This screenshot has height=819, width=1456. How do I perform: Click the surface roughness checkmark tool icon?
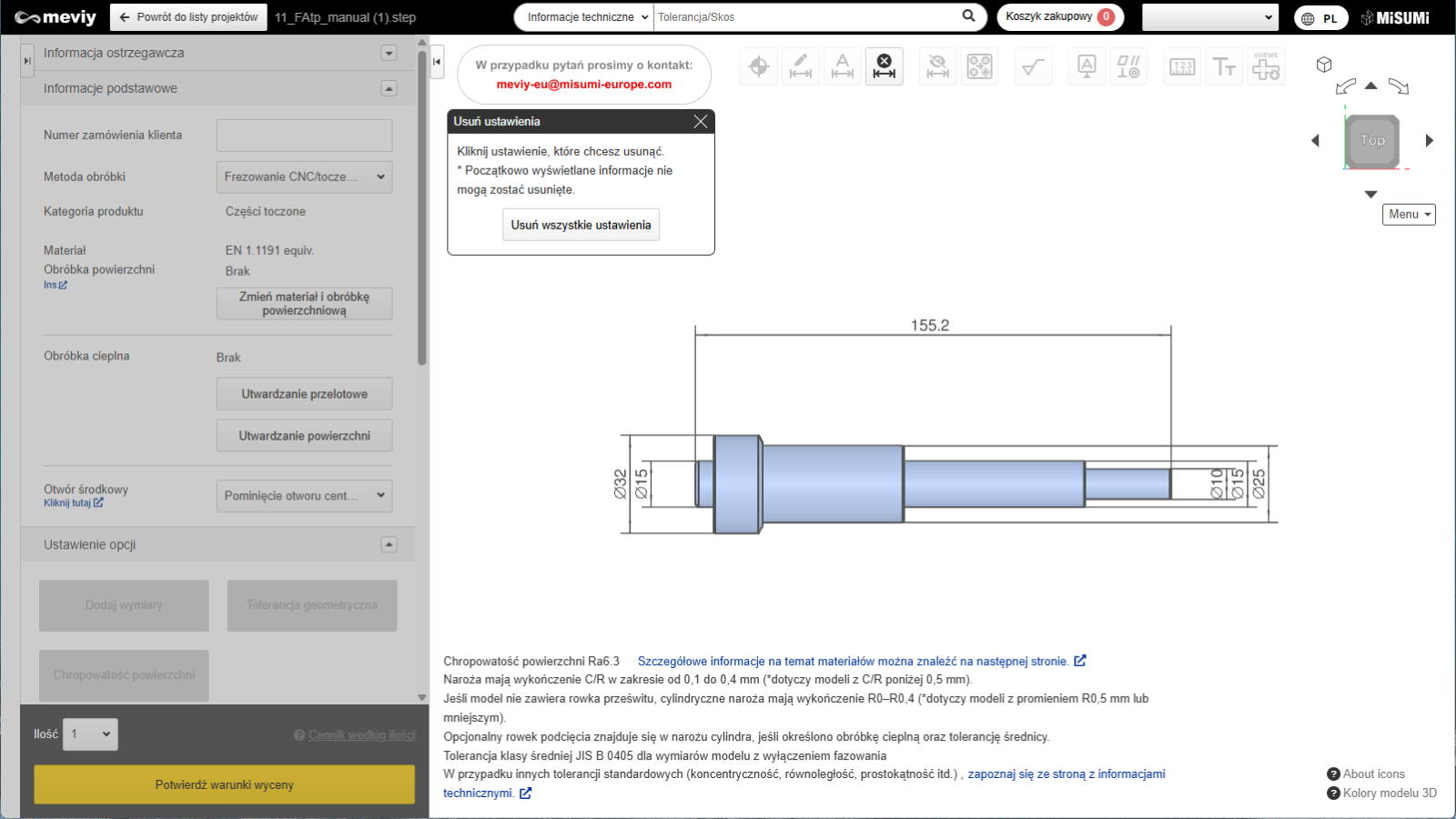[1032, 66]
